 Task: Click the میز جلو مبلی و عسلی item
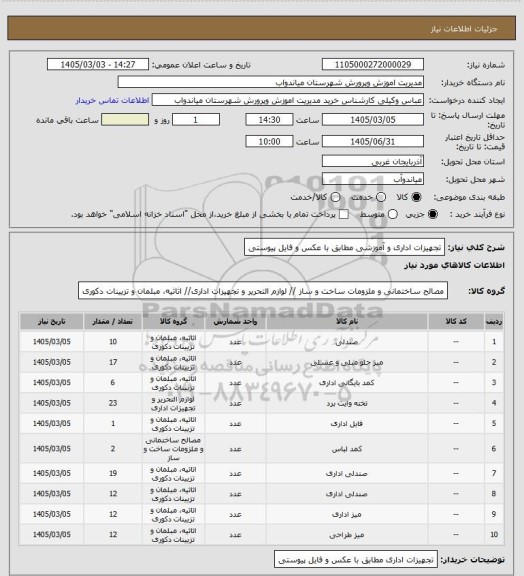[347, 363]
